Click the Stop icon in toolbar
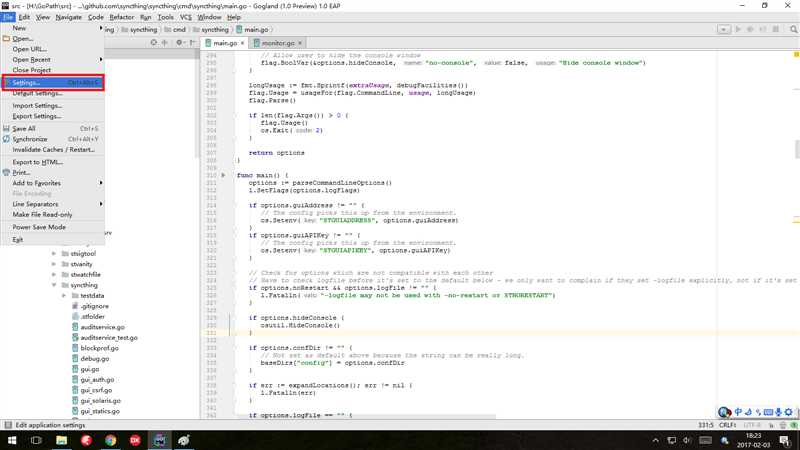Image resolution: width=800 pixels, height=450 pixels. tap(776, 30)
